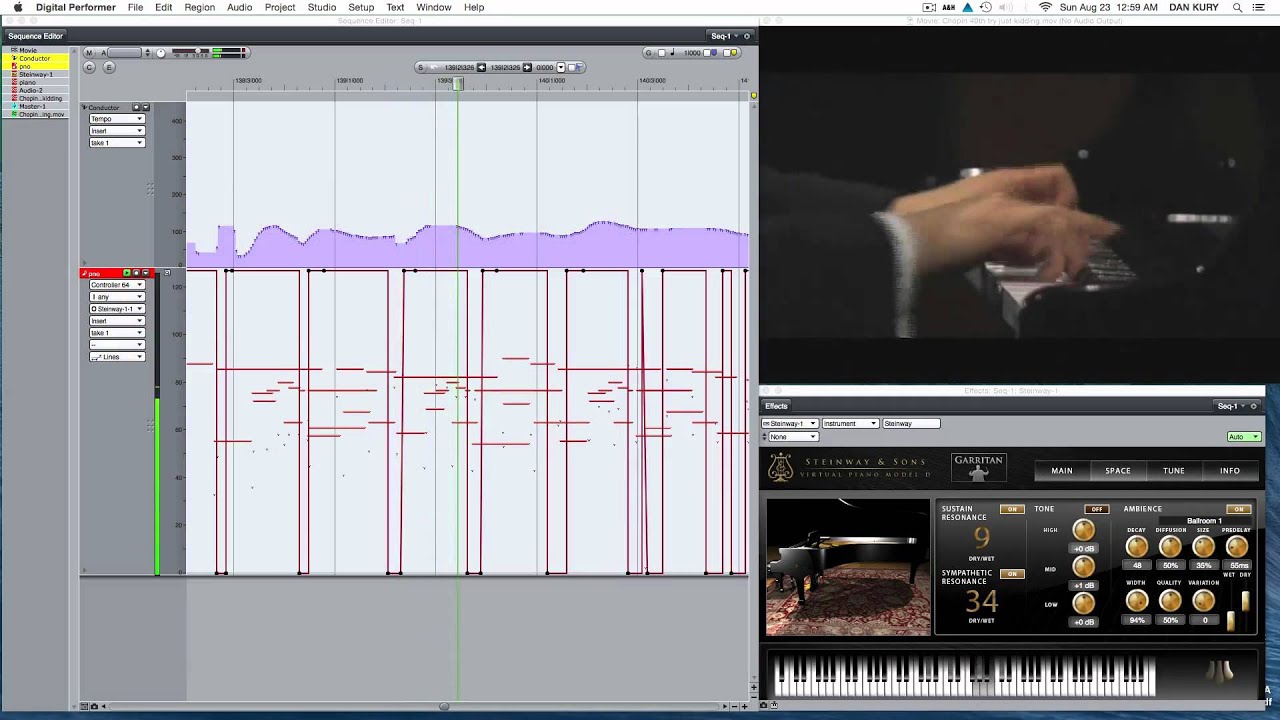
Task: Open the any input dropdown on pno track
Action: coord(117,297)
